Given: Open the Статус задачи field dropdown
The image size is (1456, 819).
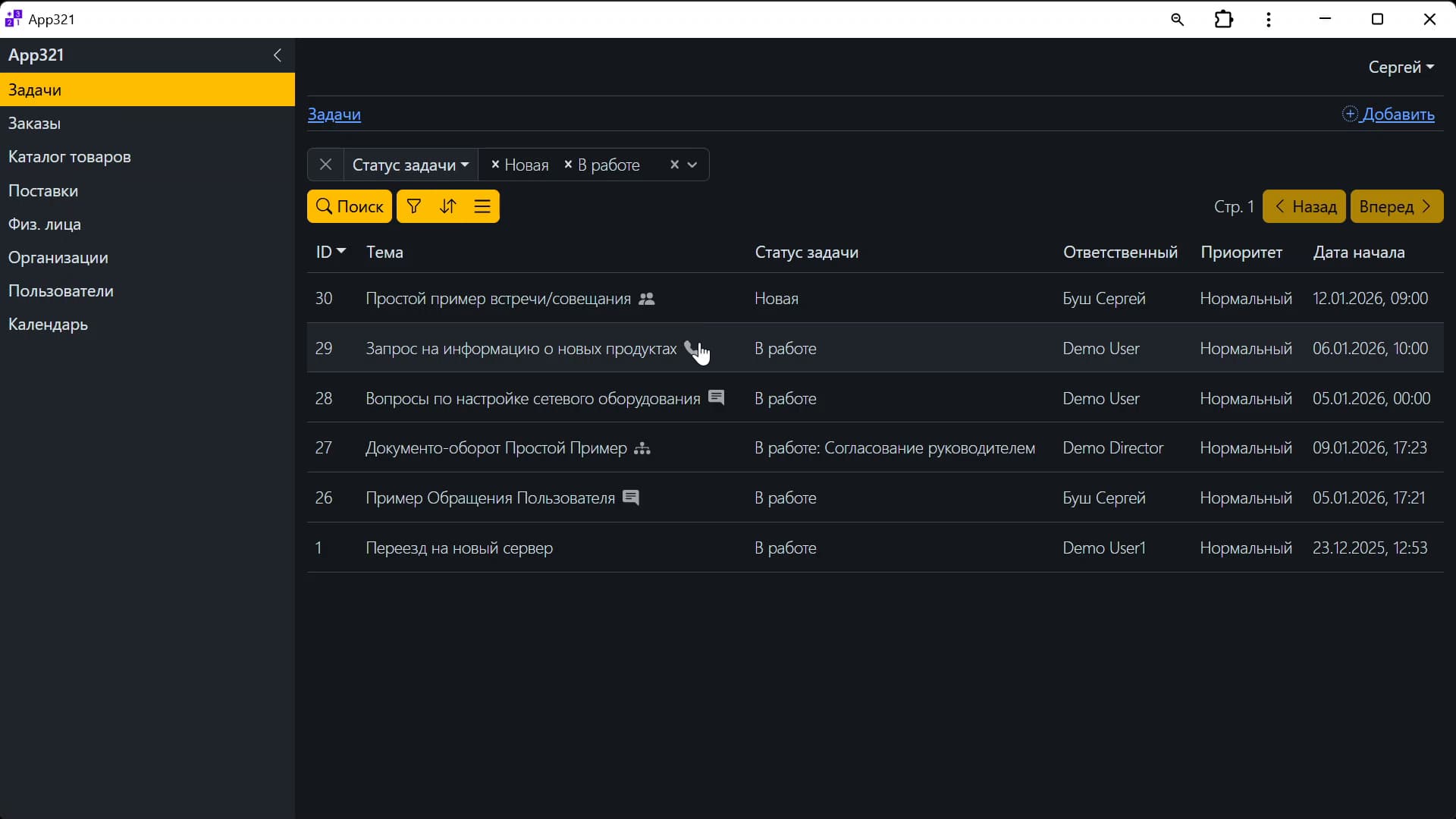Looking at the screenshot, I should pos(410,165).
